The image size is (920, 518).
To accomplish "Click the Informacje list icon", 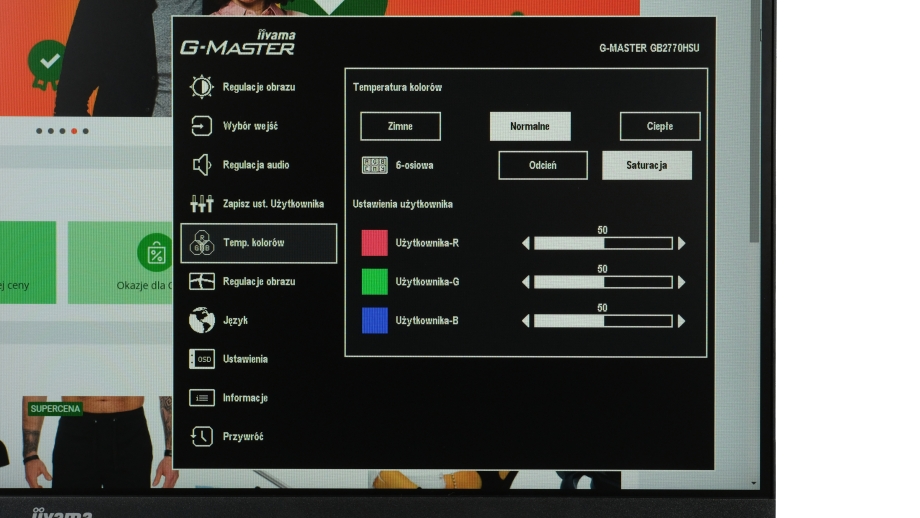I will click(x=201, y=398).
